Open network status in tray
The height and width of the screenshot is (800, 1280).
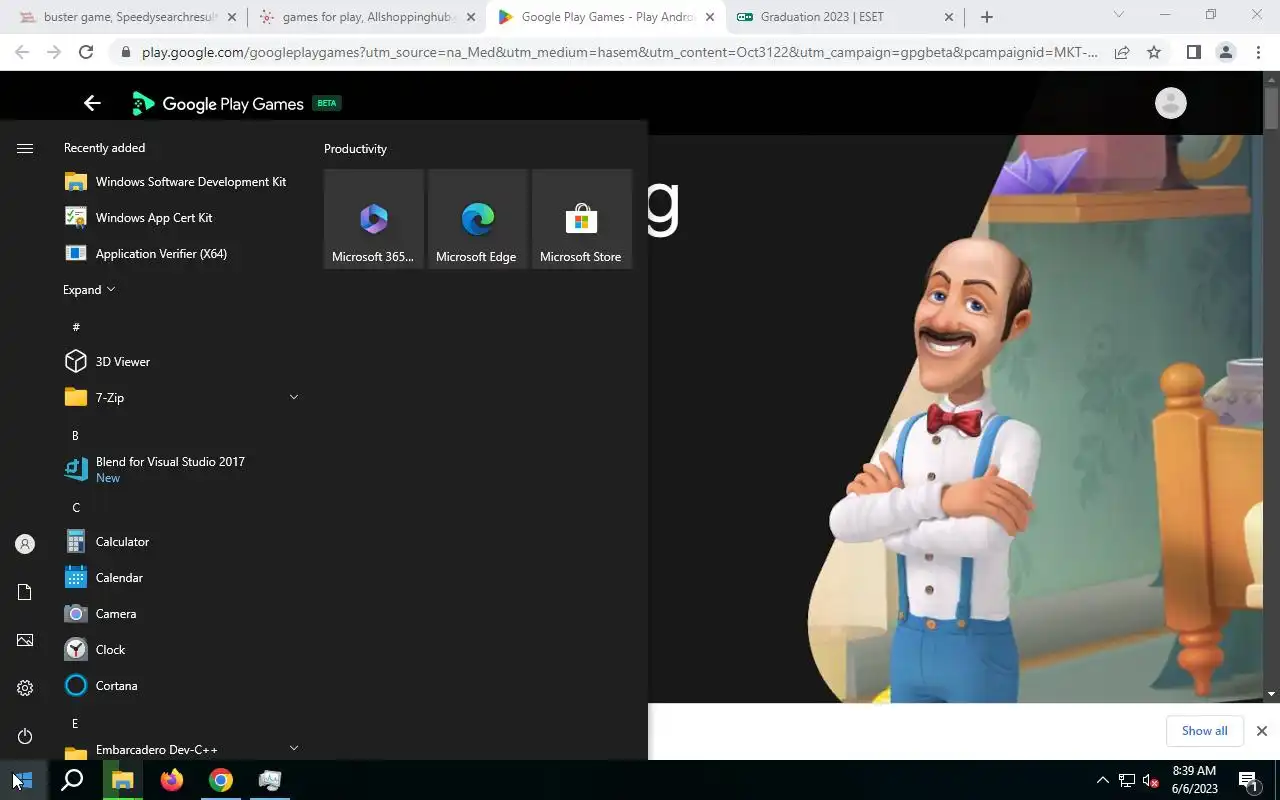1126,780
